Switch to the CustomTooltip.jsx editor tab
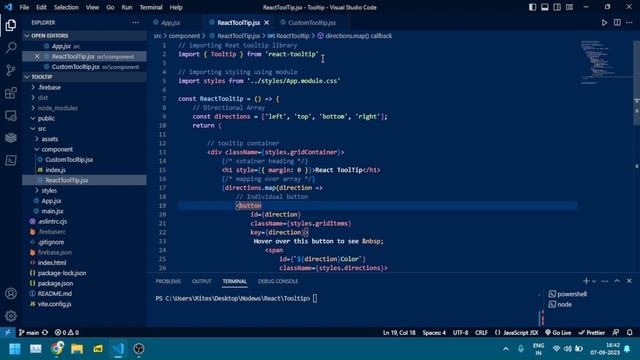The height and width of the screenshot is (360, 640). [x=312, y=22]
